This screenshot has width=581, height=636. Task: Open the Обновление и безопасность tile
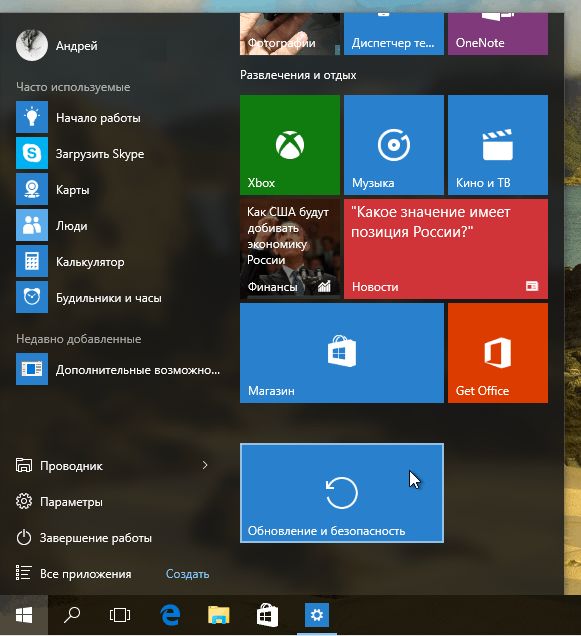pos(342,493)
